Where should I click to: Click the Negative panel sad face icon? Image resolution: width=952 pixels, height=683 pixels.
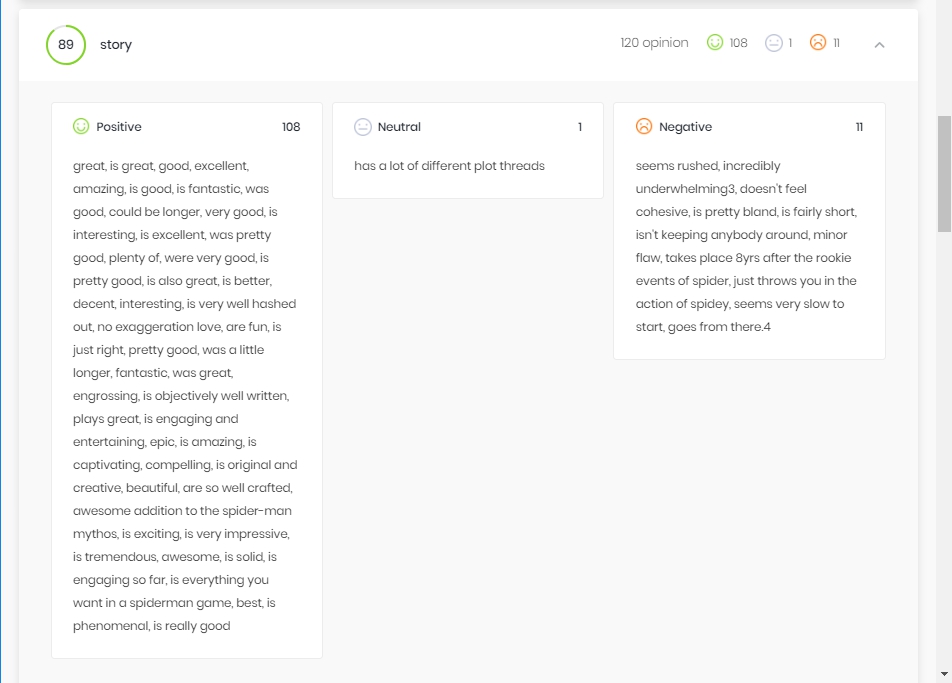click(x=644, y=126)
